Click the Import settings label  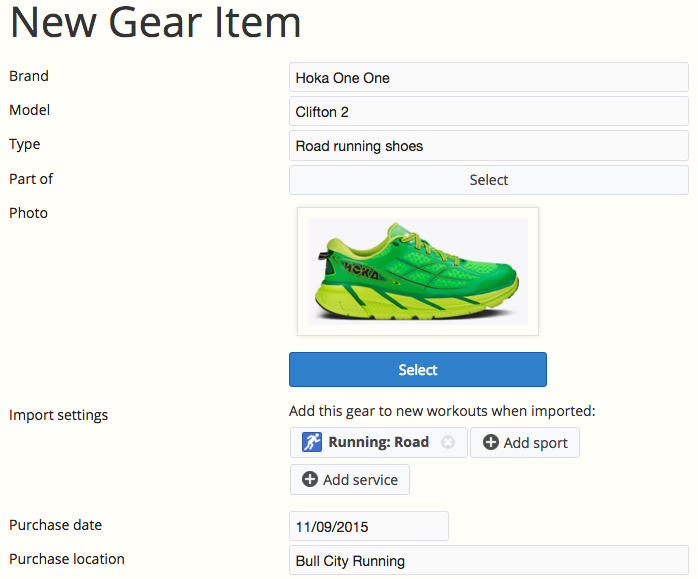(58, 415)
